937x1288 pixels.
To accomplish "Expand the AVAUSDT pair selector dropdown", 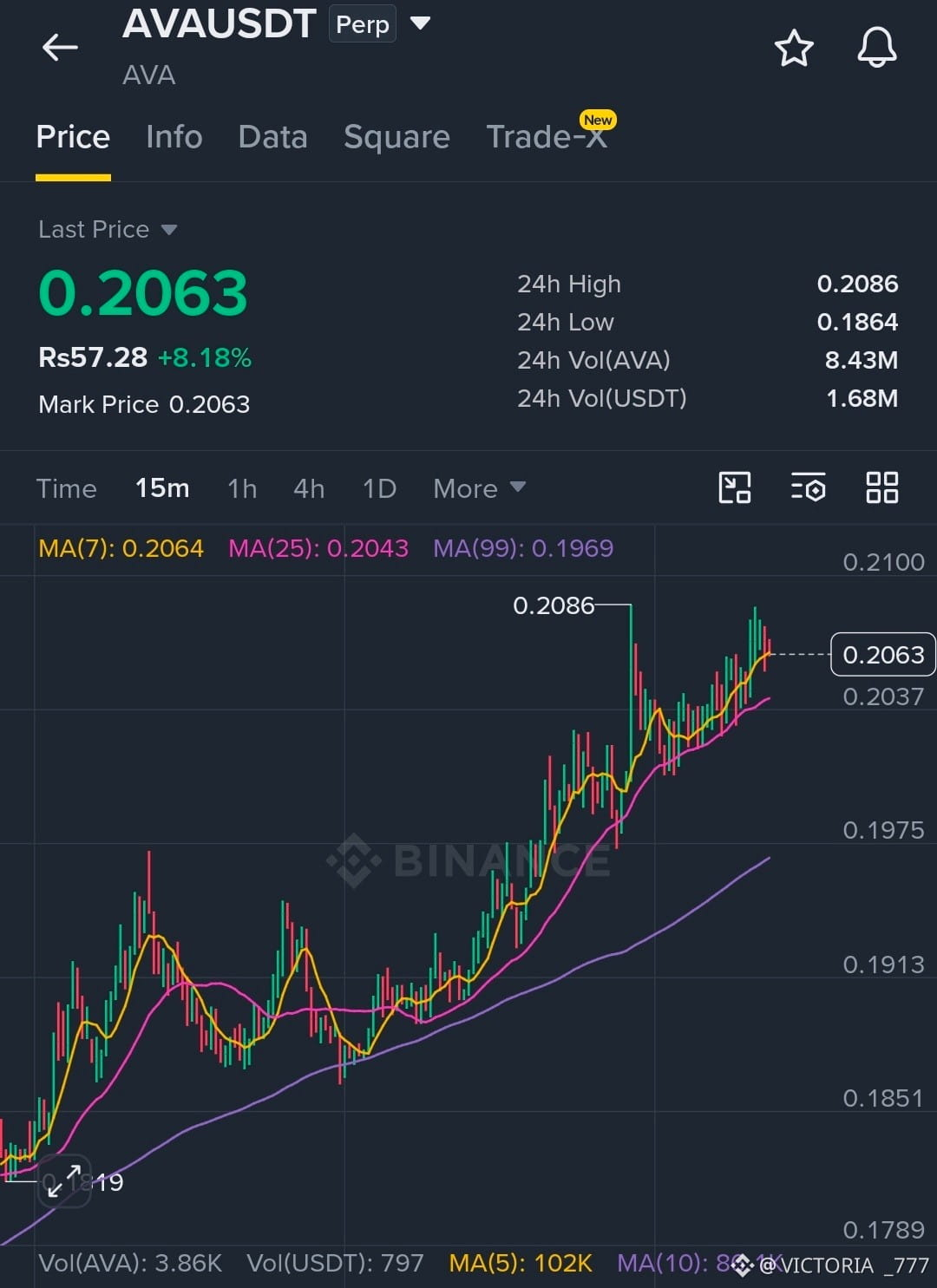I will pos(420,23).
